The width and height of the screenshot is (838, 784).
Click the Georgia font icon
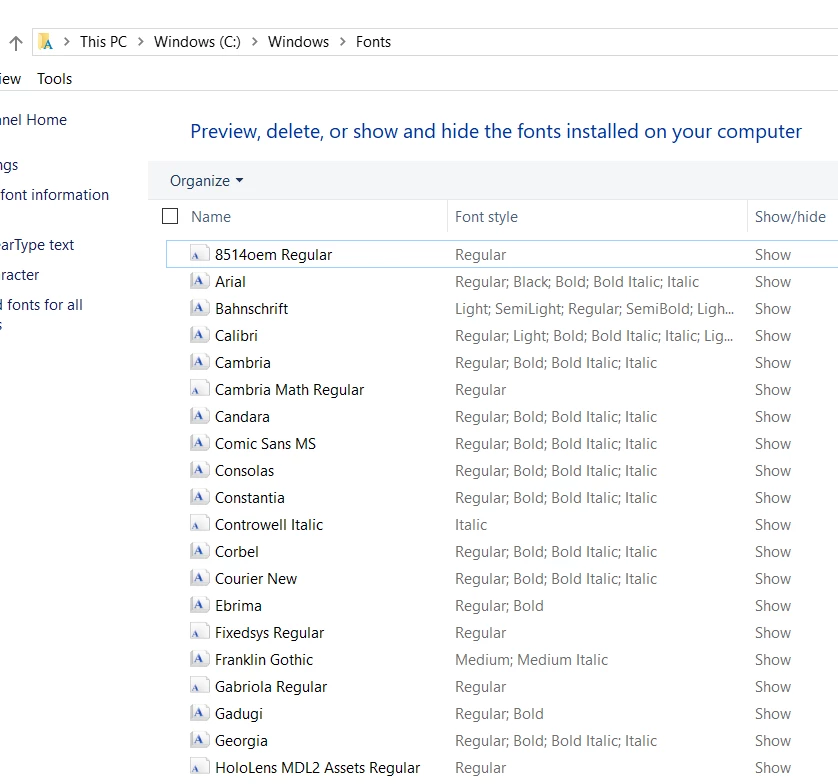tap(199, 740)
